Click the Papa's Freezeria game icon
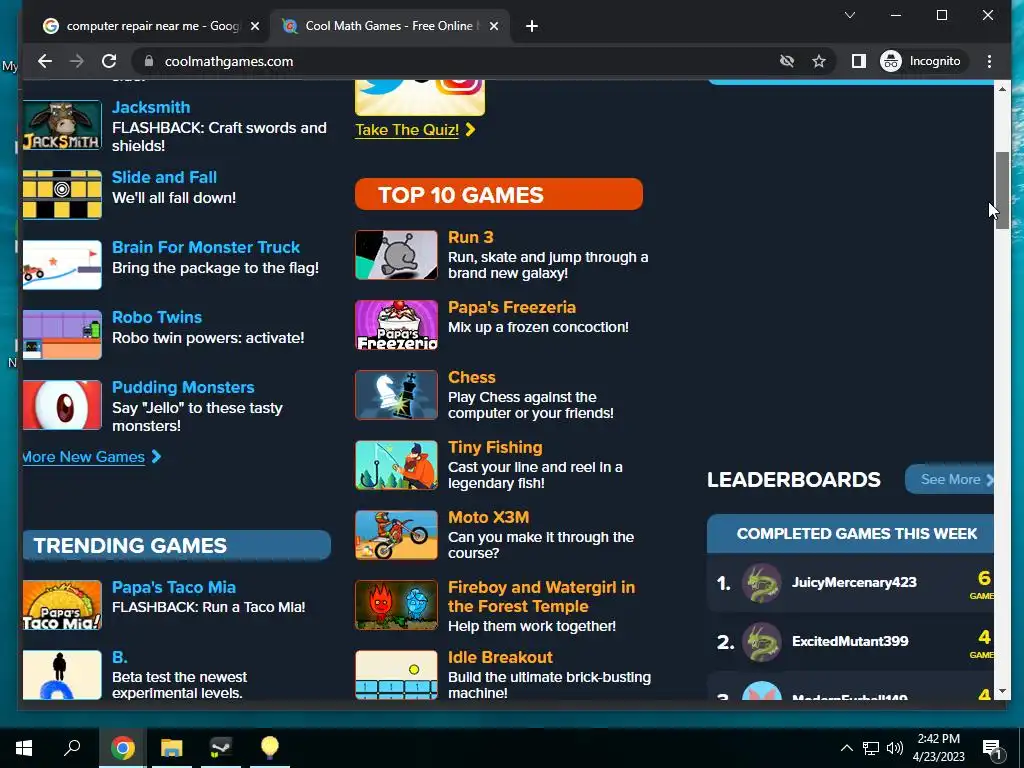The width and height of the screenshot is (1024, 768). [396, 325]
